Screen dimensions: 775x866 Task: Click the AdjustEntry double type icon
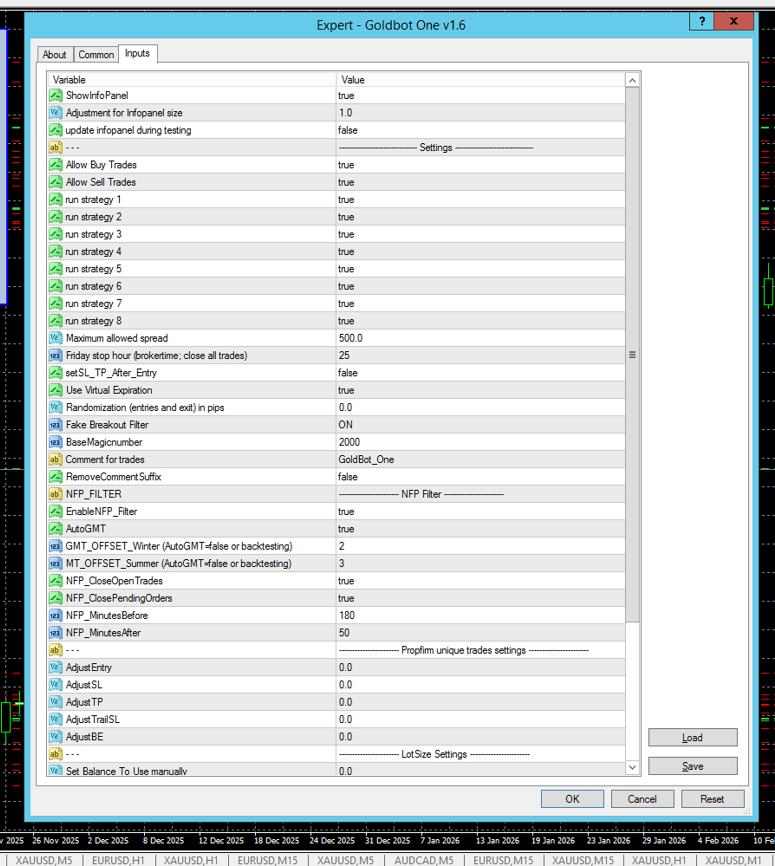(x=55, y=667)
